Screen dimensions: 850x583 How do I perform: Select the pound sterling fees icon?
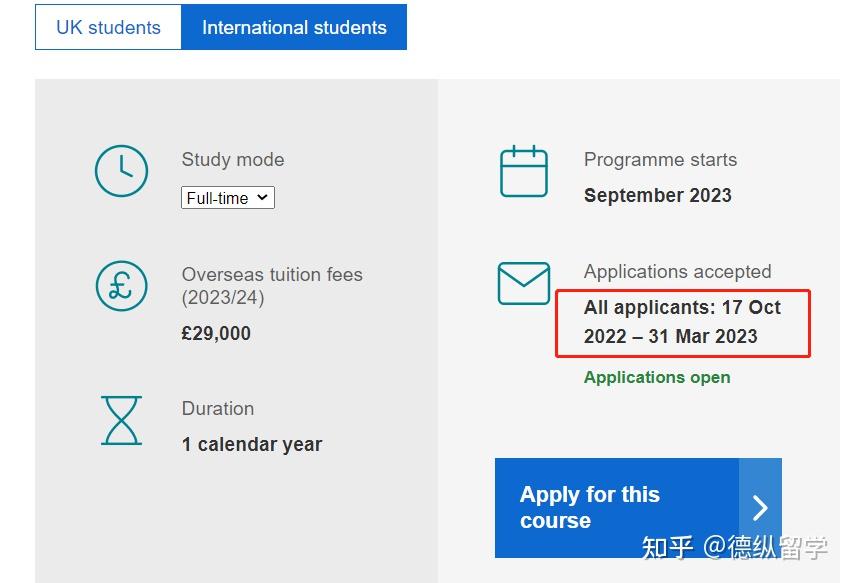(121, 286)
